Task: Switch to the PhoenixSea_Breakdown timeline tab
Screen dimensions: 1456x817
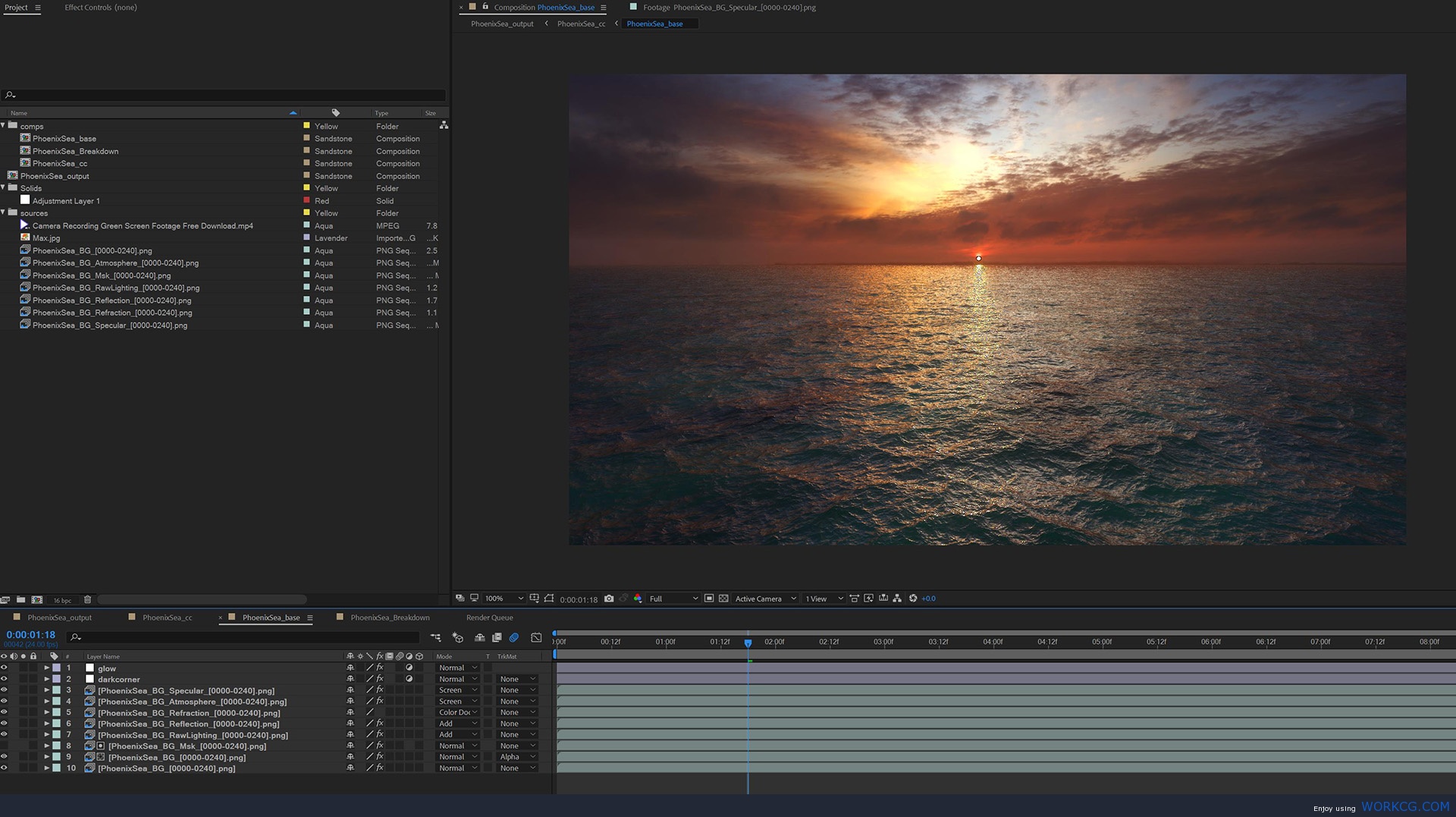Action: point(390,617)
